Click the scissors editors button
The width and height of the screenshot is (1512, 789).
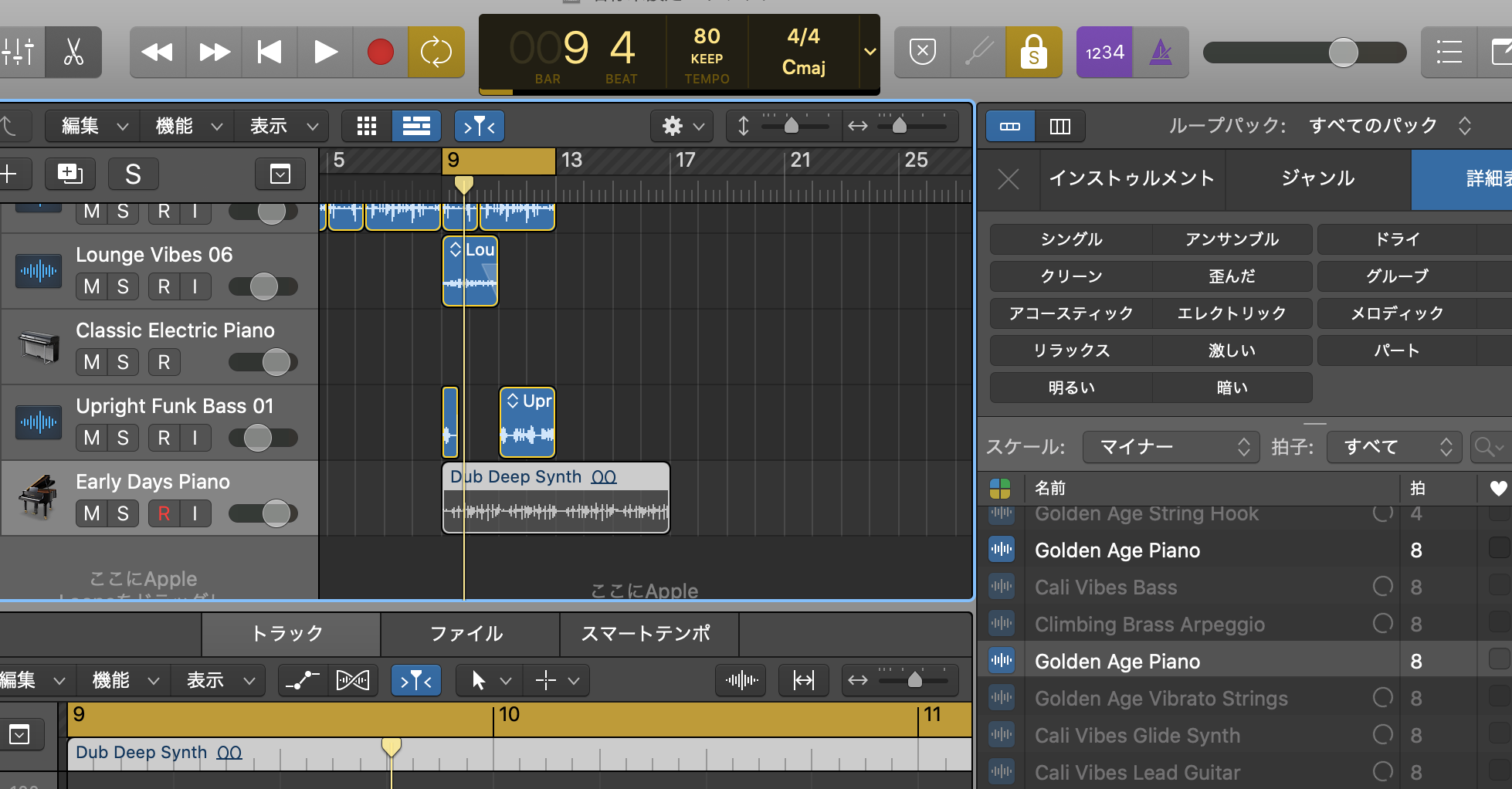click(x=73, y=52)
